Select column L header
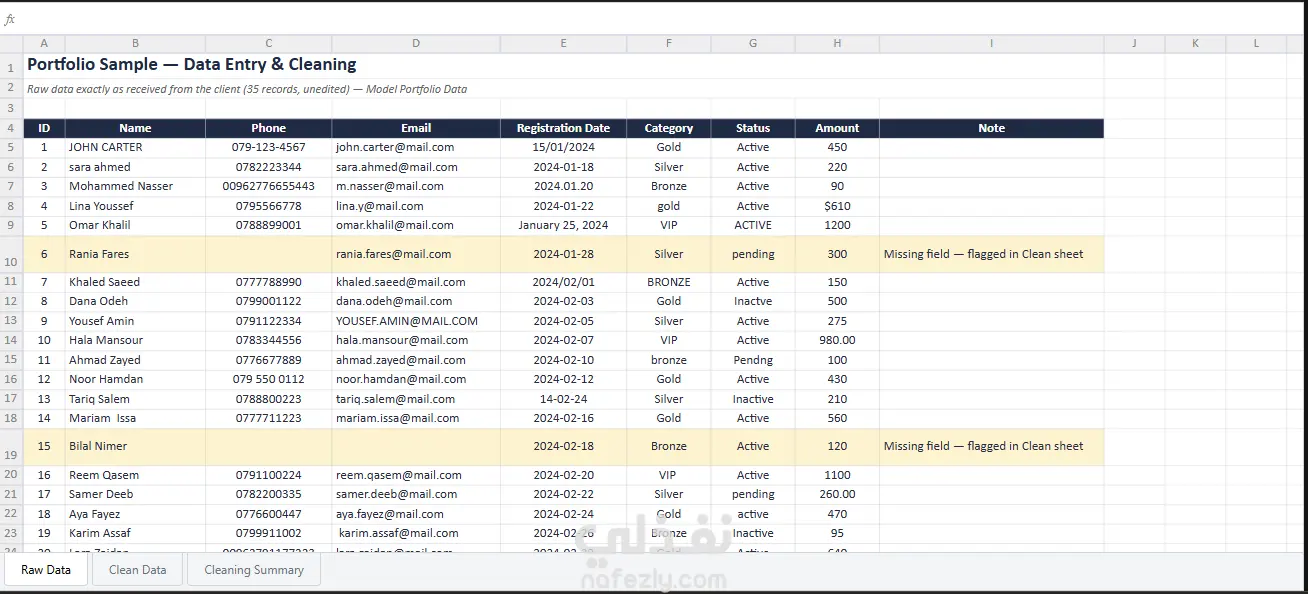Image resolution: width=1308 pixels, height=594 pixels. (1256, 43)
